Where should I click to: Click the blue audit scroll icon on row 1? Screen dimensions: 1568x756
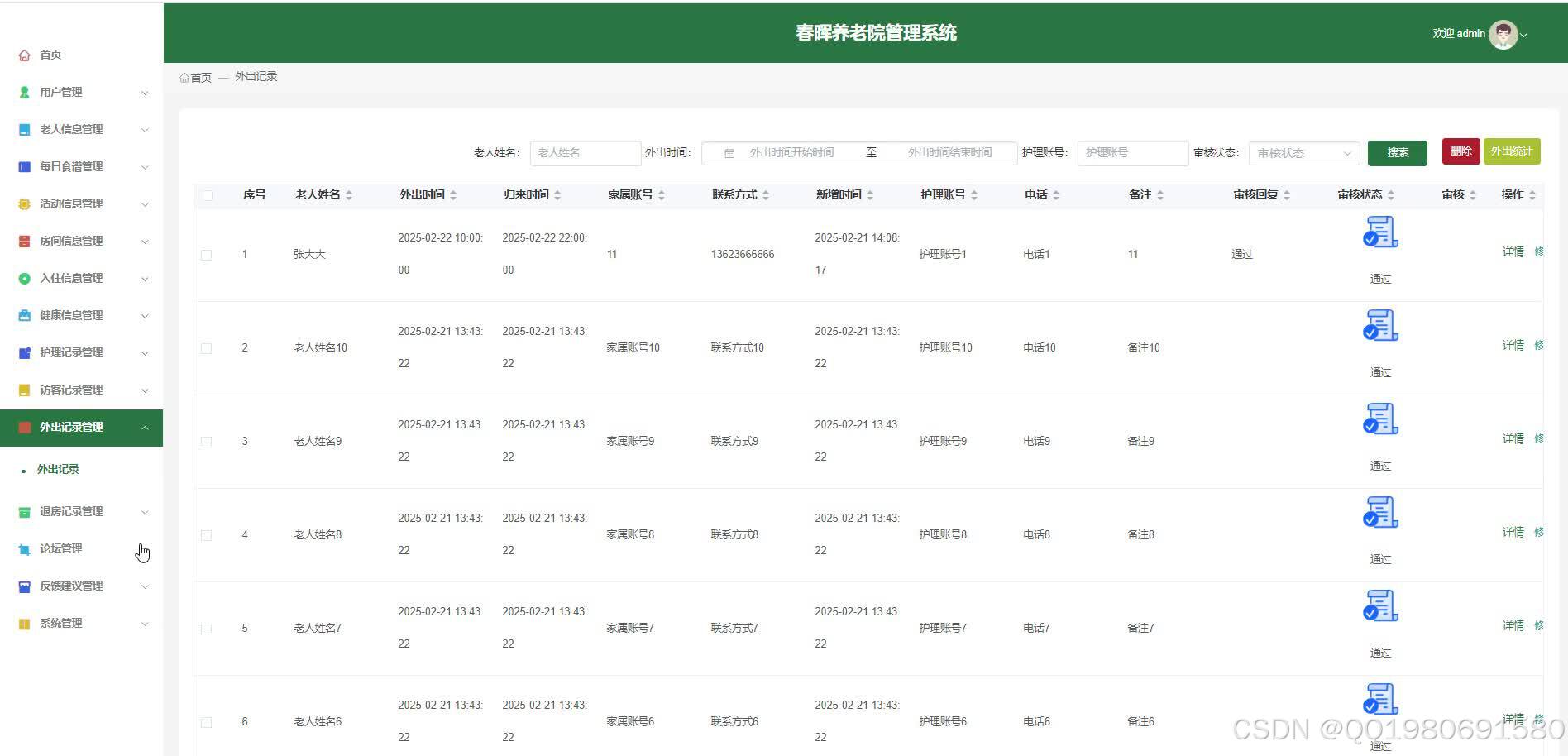(1379, 232)
